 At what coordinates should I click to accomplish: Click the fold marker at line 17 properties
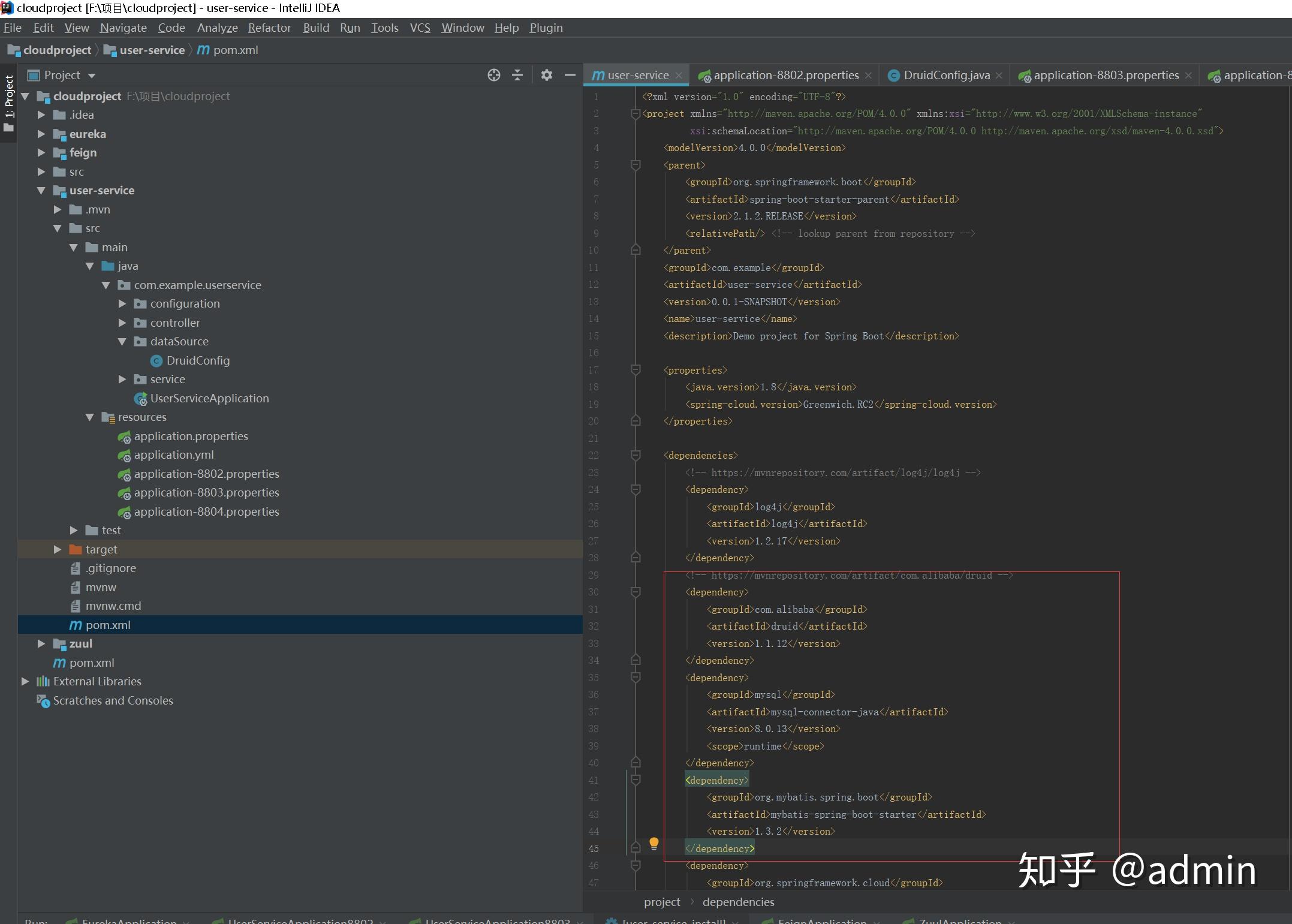point(636,371)
